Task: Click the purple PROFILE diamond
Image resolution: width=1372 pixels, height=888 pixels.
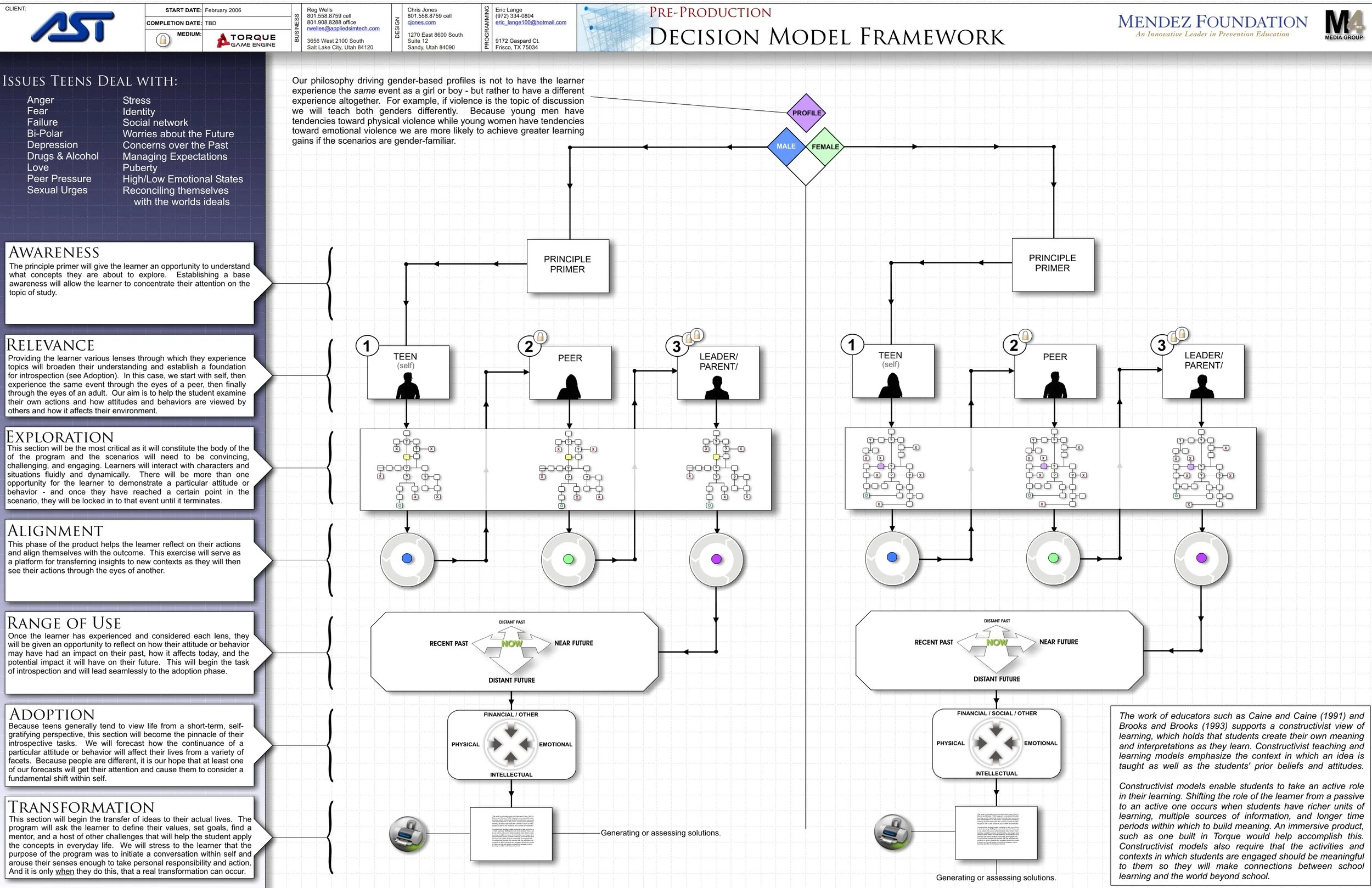Action: [806, 113]
